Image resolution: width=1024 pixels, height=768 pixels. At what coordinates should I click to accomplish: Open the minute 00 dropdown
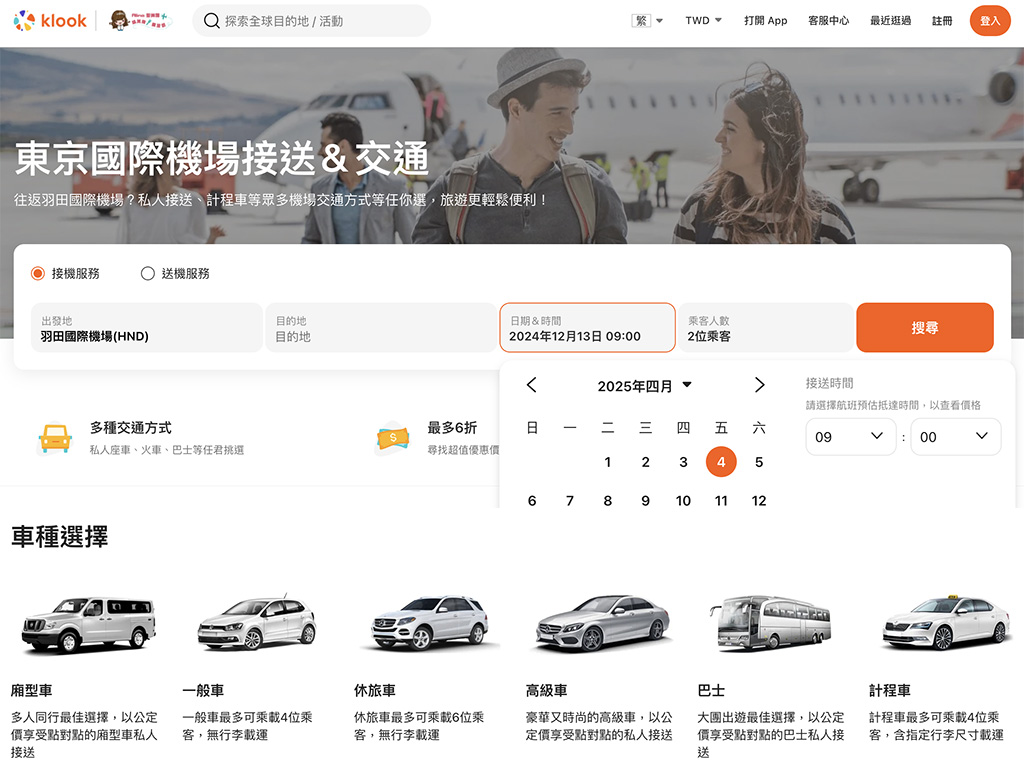pyautogui.click(x=955, y=437)
